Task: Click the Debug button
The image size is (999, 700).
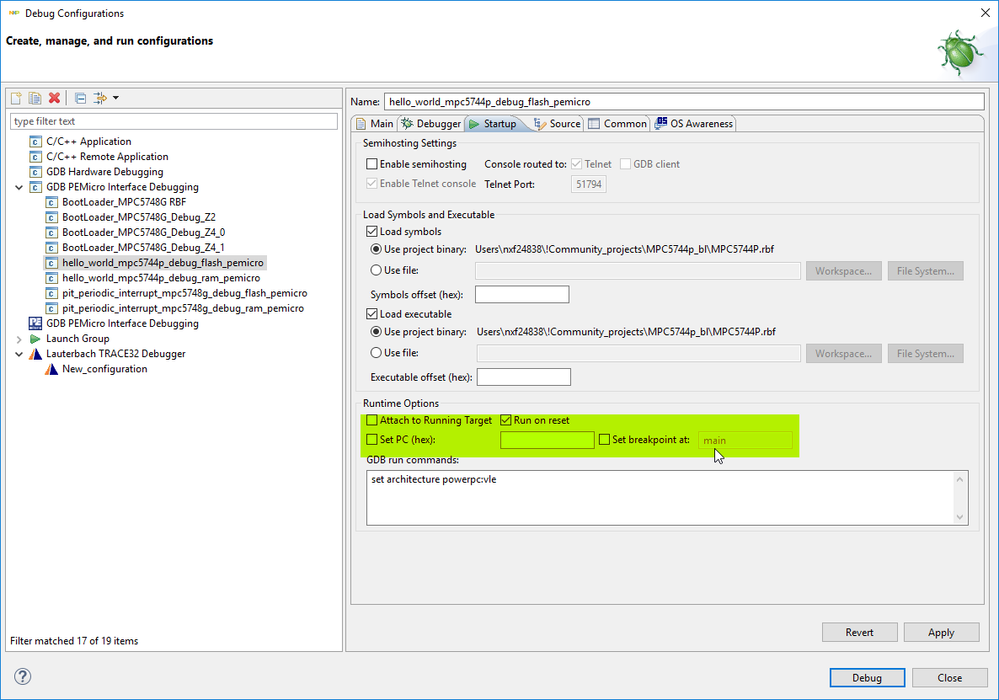Action: pyautogui.click(x=867, y=678)
